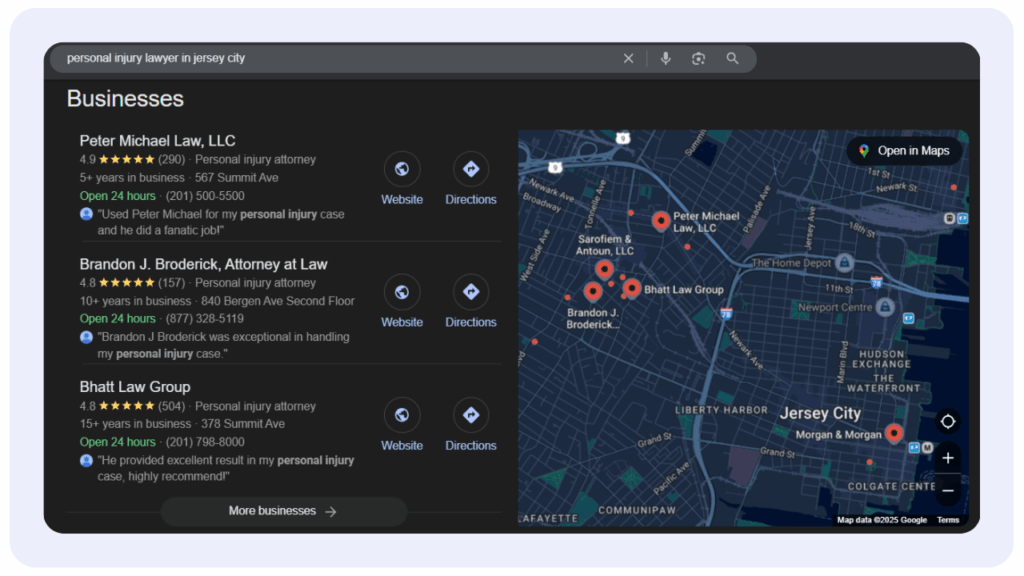1024x576 pixels.
Task: Click the (290) reviews count
Action: 172,159
